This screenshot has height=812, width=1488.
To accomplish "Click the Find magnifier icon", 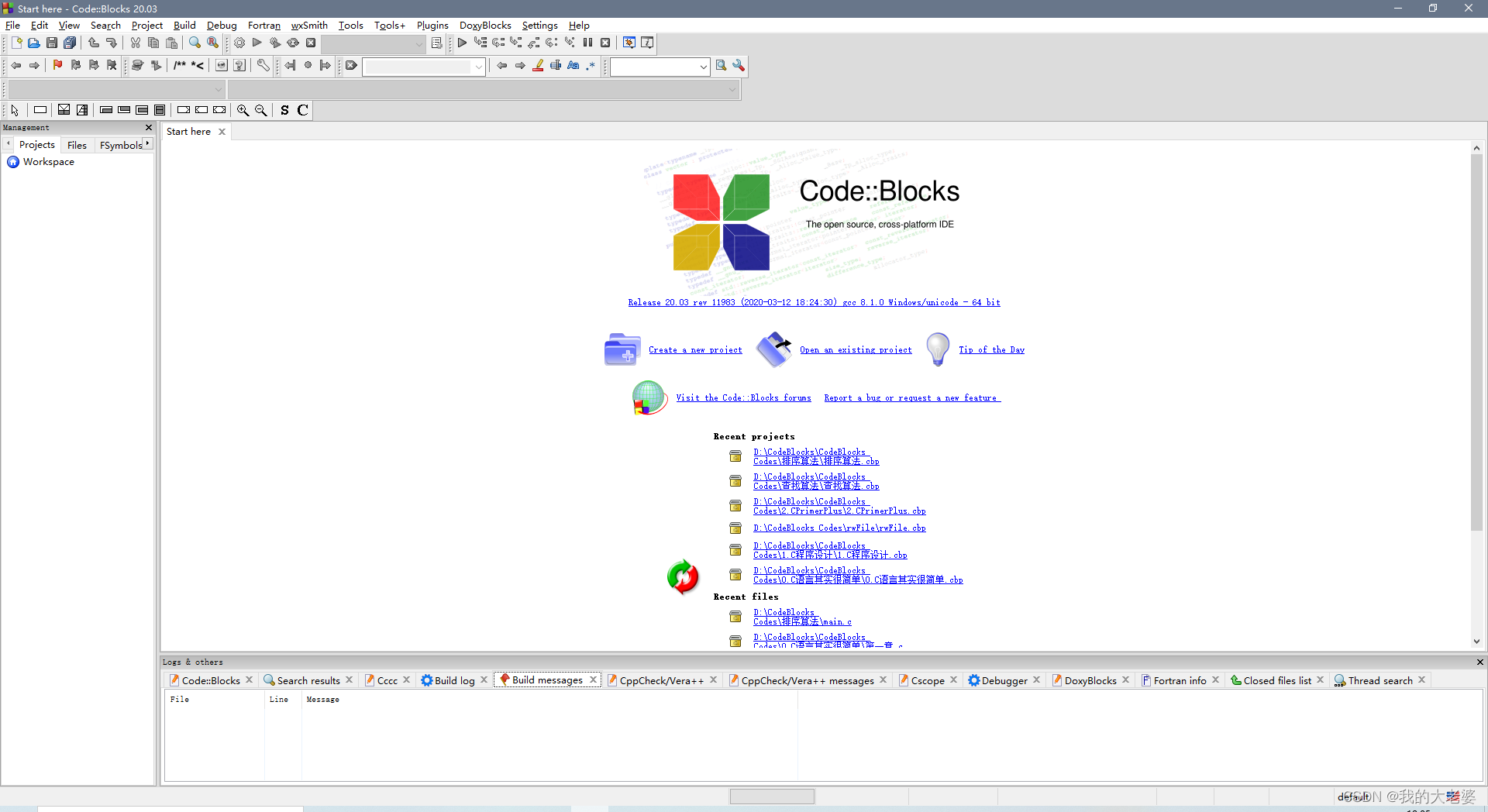I will (195, 43).
